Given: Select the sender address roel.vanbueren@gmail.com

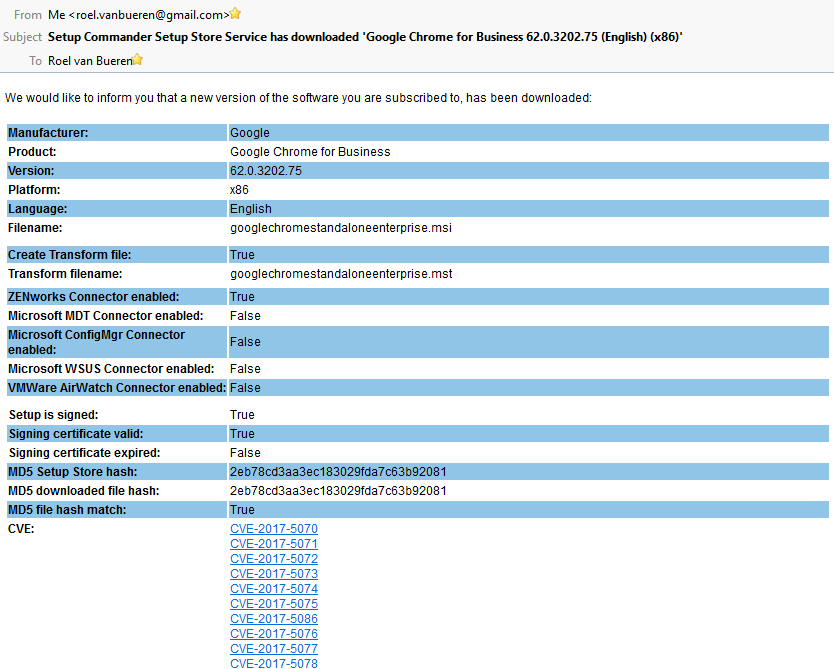Looking at the screenshot, I should point(149,15).
